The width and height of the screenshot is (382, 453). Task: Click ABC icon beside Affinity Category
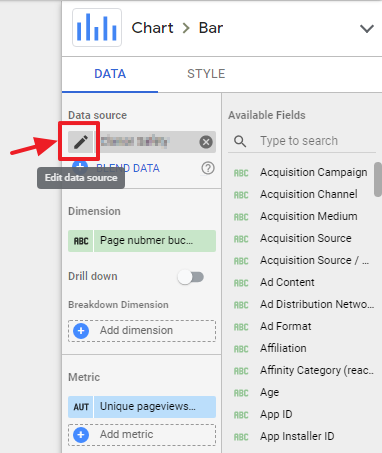tap(241, 371)
